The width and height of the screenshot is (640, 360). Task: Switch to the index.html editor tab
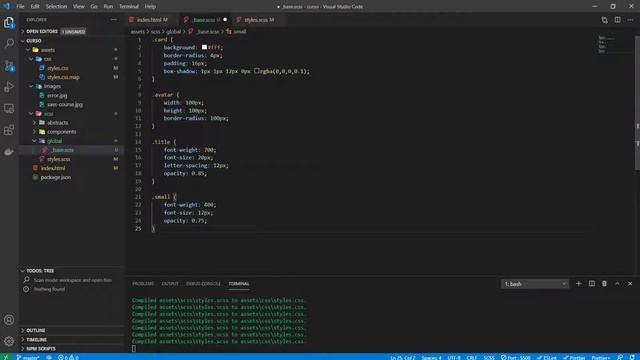point(152,20)
